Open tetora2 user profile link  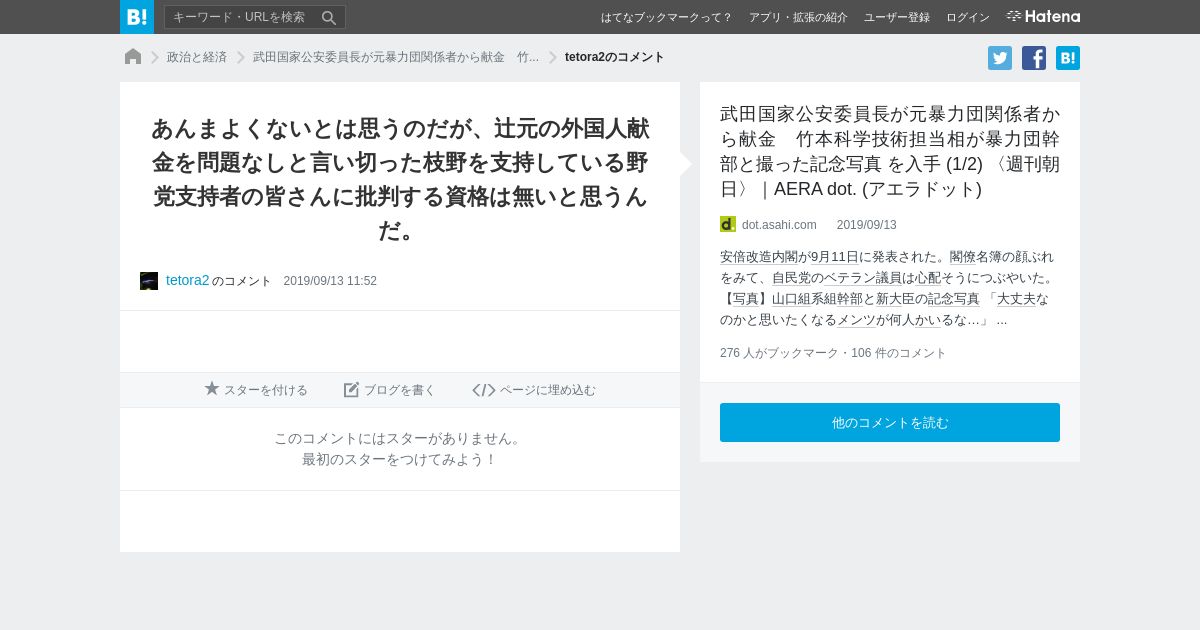pyautogui.click(x=188, y=280)
